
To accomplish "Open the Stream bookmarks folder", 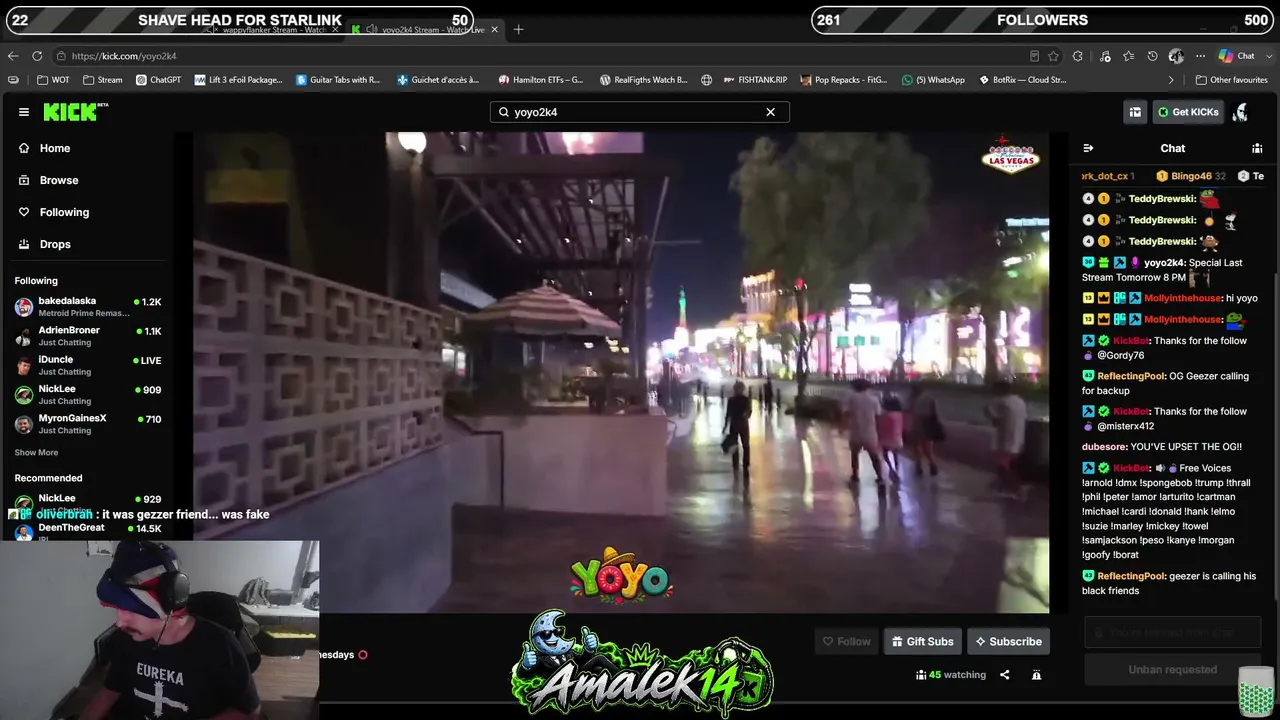I will click(103, 80).
